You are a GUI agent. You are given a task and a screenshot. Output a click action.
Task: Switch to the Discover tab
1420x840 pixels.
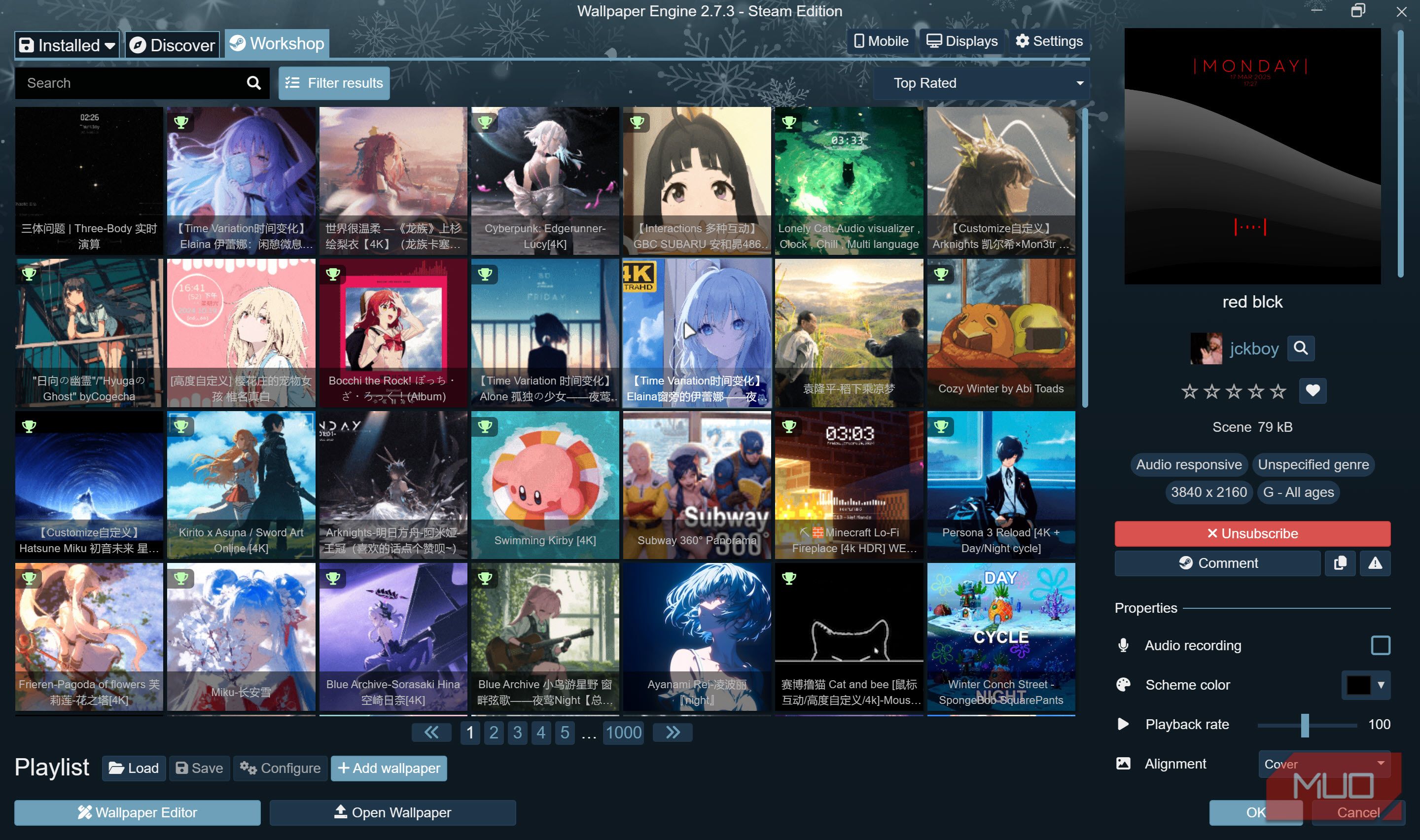[173, 45]
